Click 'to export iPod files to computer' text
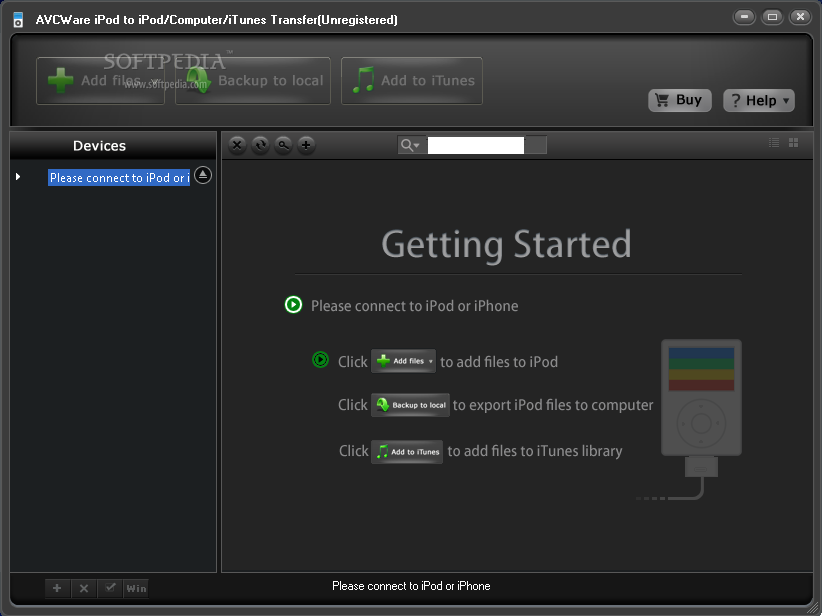Image resolution: width=822 pixels, height=616 pixels. 553,405
